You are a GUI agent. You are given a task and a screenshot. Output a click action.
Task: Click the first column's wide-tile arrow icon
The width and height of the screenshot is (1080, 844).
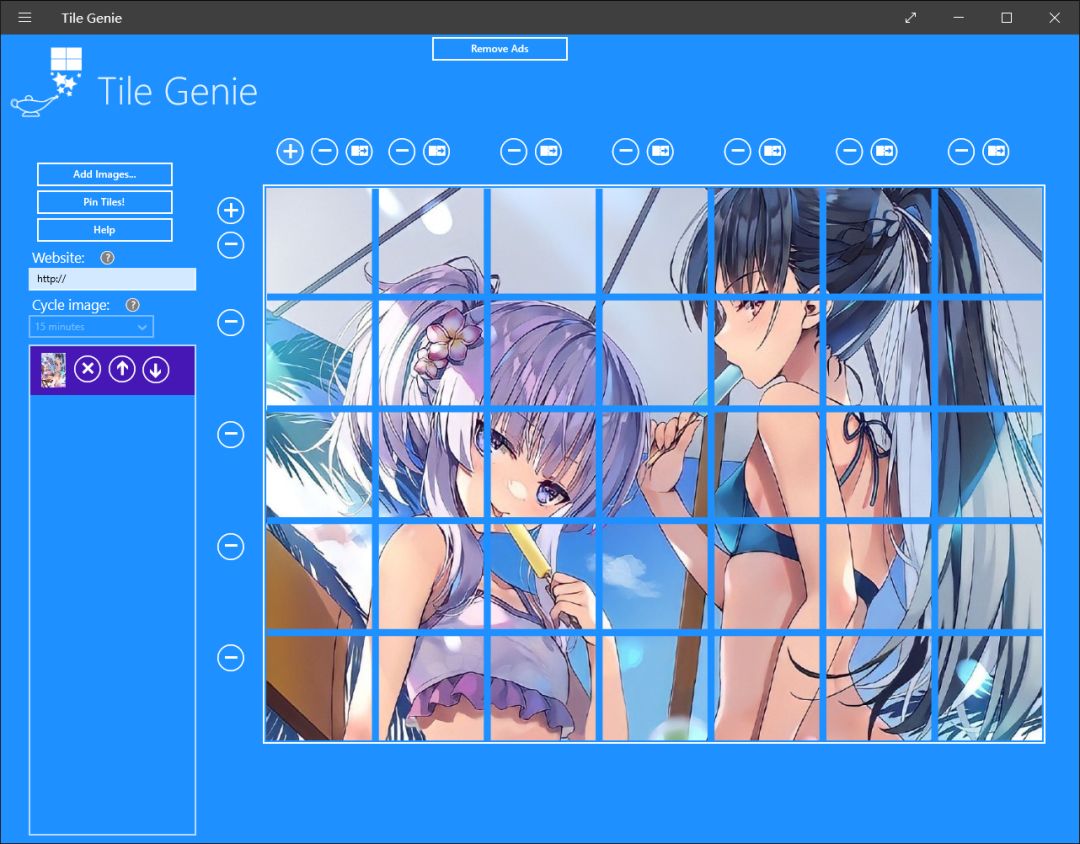[360, 151]
